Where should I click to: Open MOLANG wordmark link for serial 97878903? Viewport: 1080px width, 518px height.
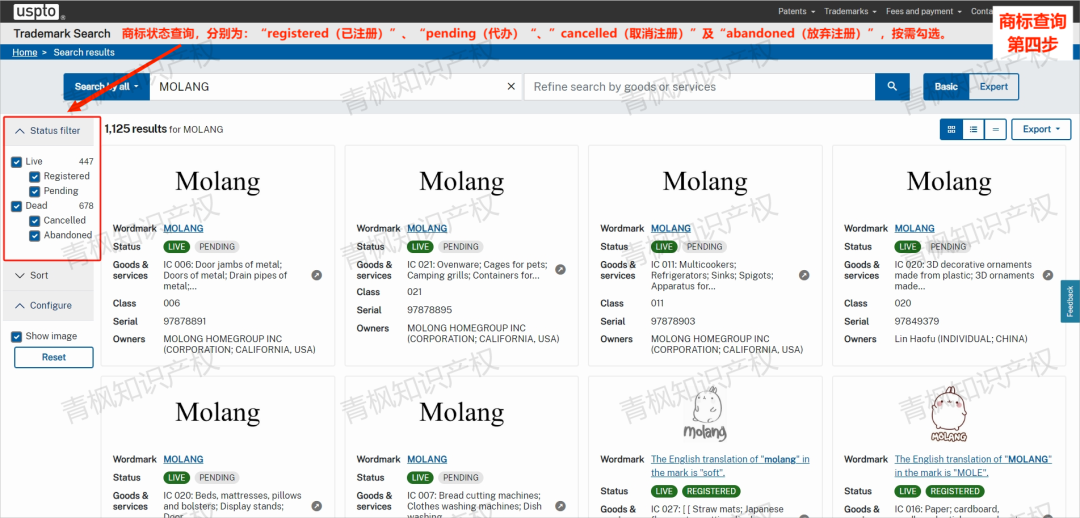pos(671,229)
